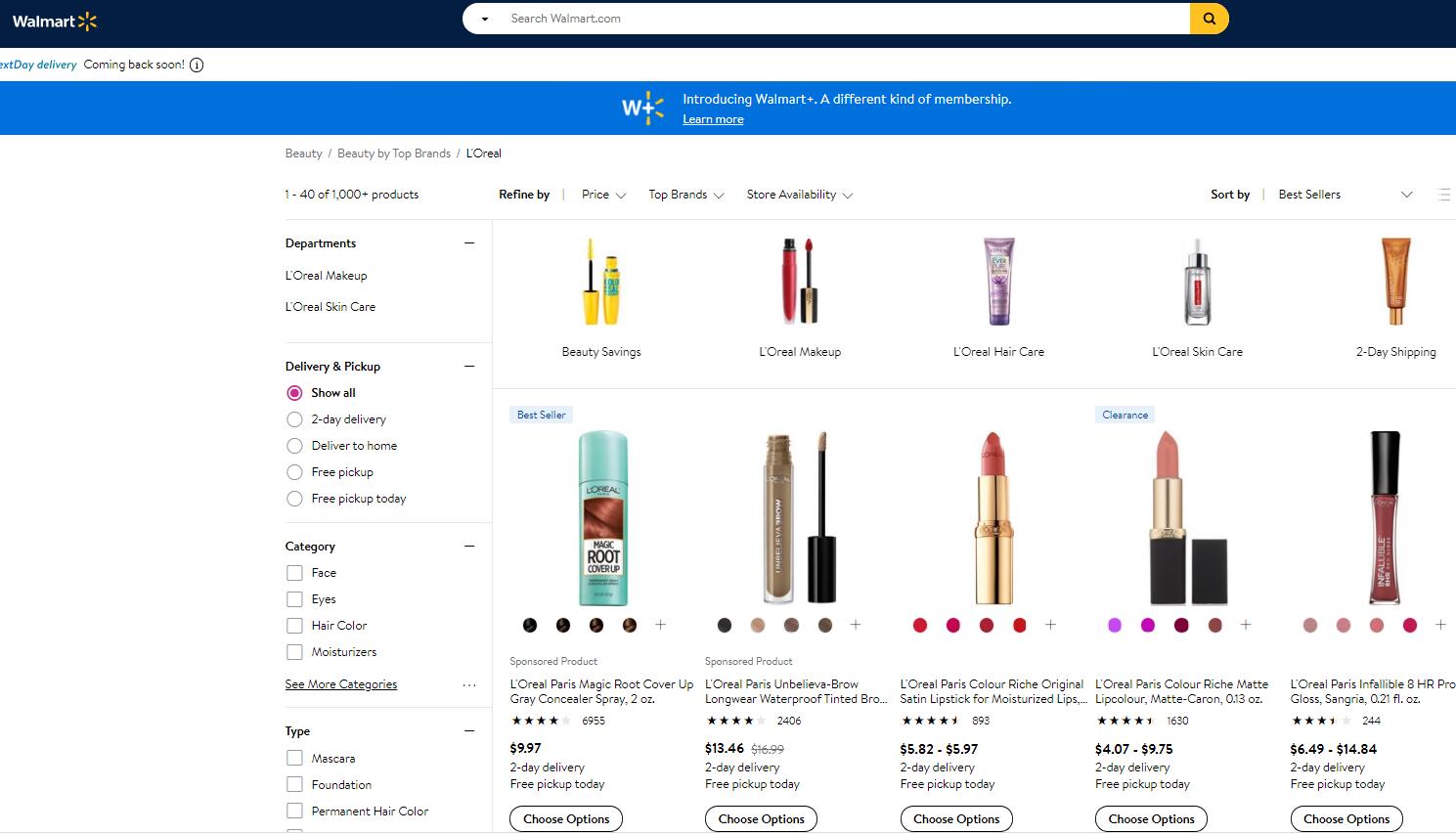Open the Best Sellers sort dropdown
1456x834 pixels.
[x=1345, y=195]
